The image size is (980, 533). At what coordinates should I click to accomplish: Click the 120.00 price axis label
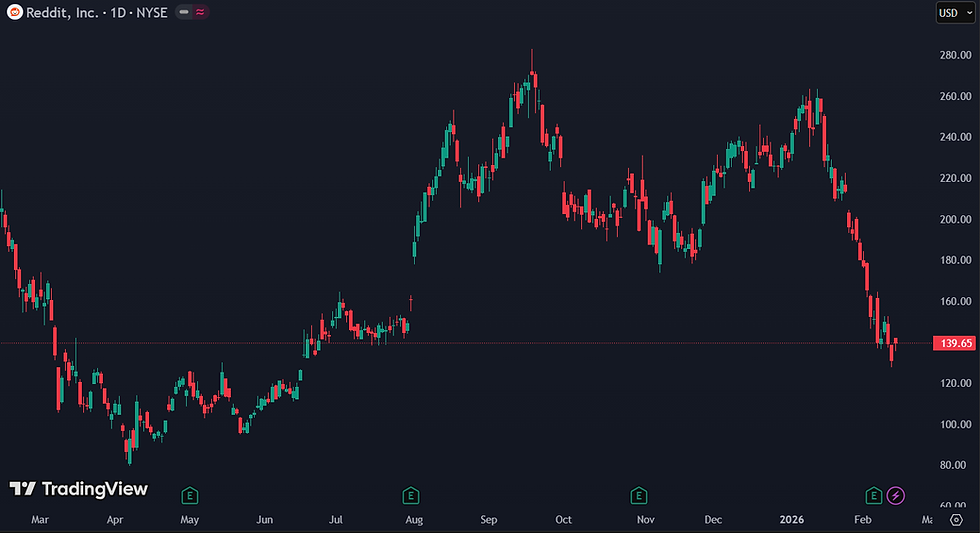[956, 383]
